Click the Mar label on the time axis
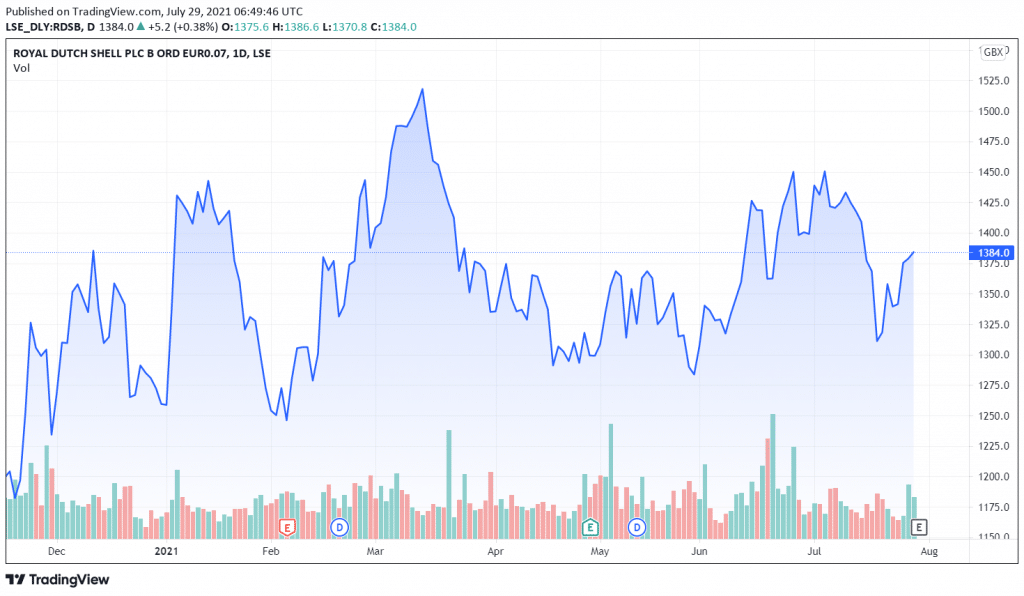1024x596 pixels. (x=375, y=552)
